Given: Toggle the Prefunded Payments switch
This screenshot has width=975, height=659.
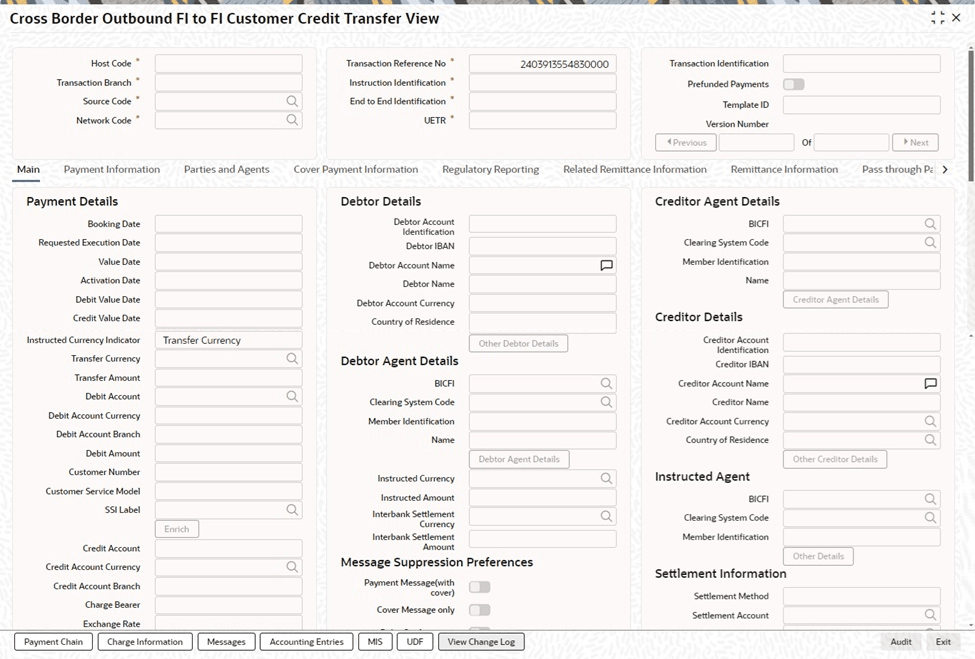Looking at the screenshot, I should coord(793,84).
